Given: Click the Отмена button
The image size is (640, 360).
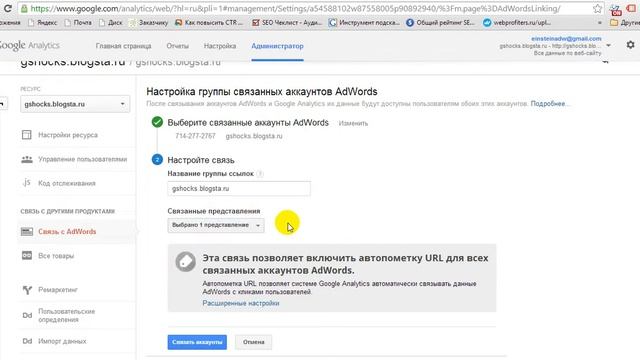Looking at the screenshot, I should point(253,342).
